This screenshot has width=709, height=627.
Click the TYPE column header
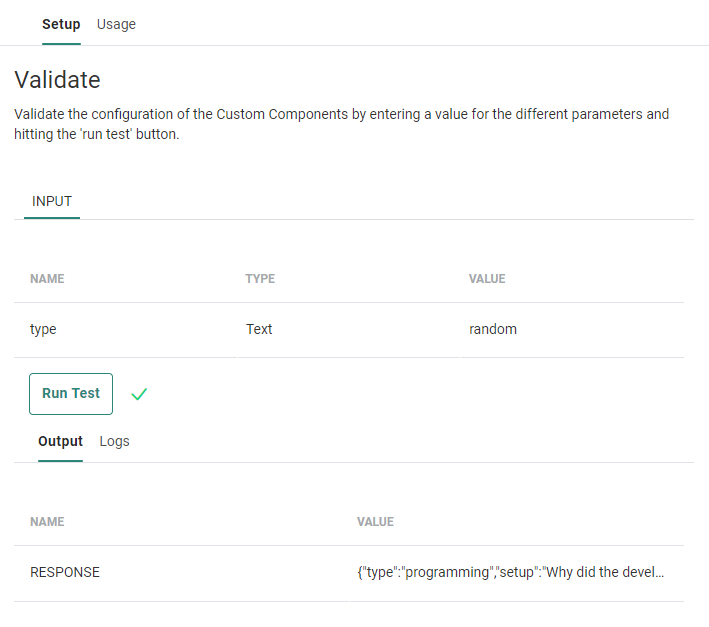pos(260,279)
